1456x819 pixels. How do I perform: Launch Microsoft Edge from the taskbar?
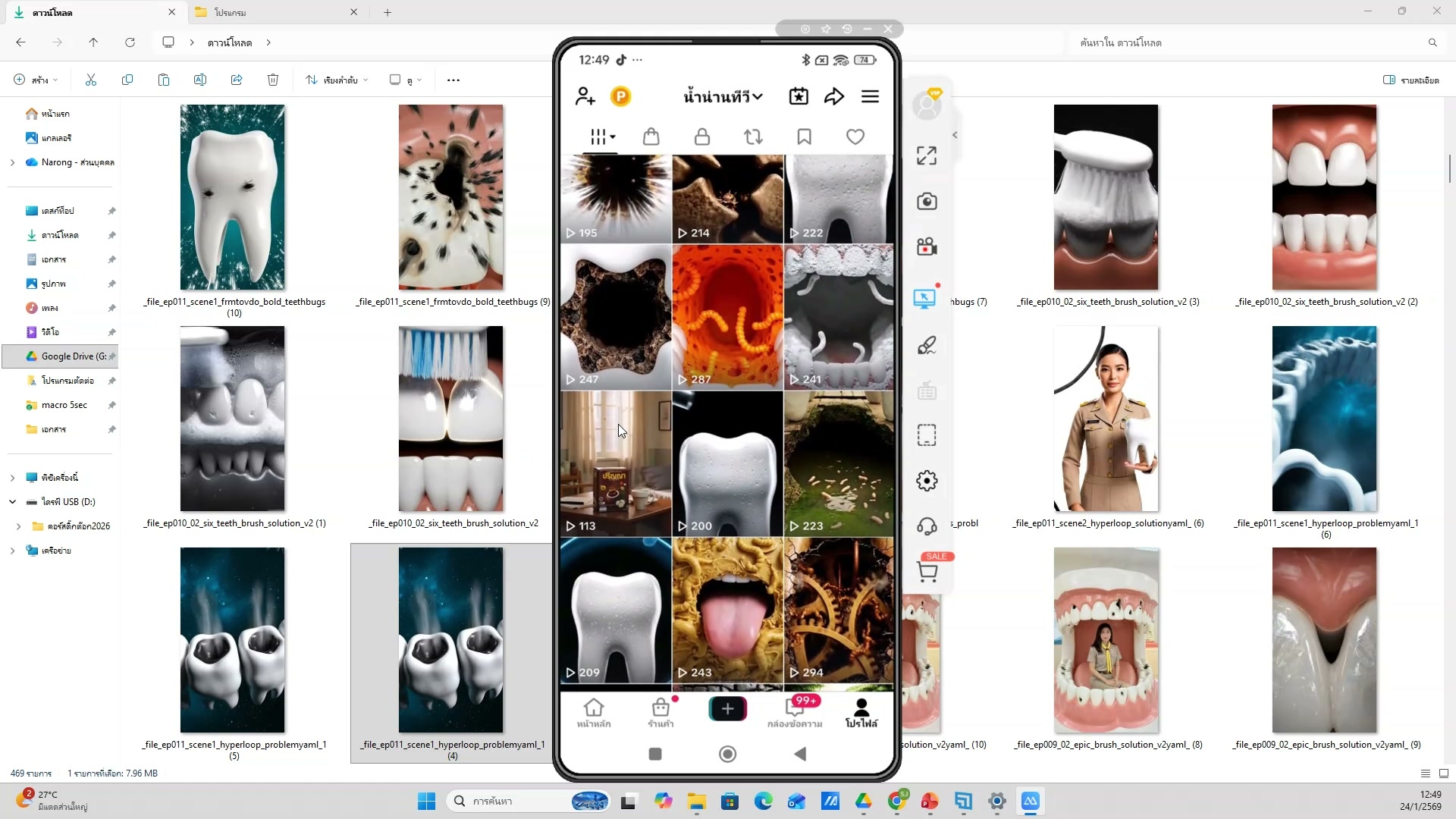coord(764,801)
